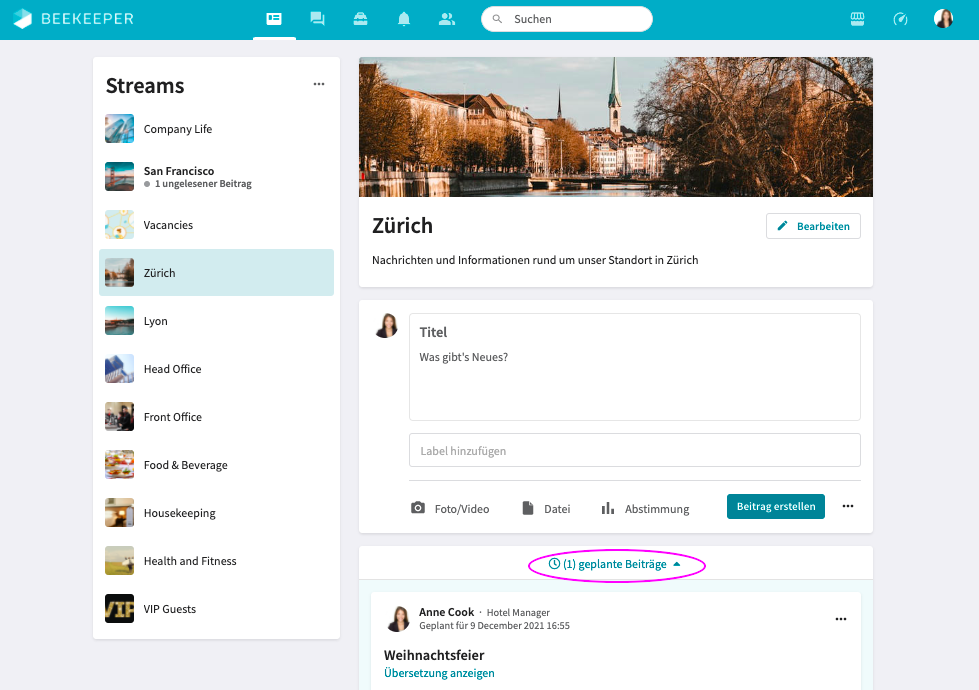Click the composer avatar beside Titel
This screenshot has width=979, height=690.
[x=386, y=325]
